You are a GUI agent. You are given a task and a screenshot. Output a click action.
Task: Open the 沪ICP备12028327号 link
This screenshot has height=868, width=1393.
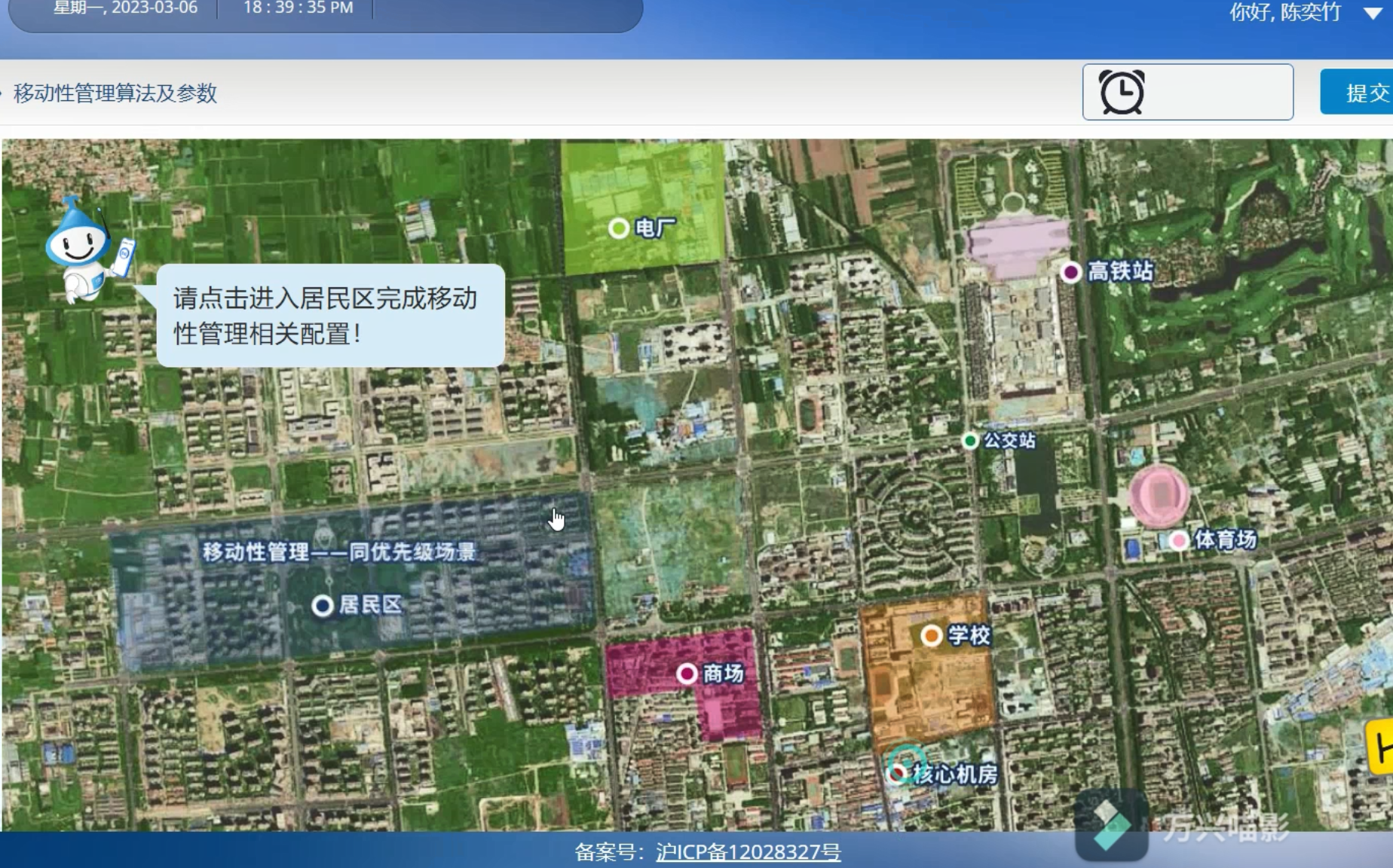(x=748, y=852)
